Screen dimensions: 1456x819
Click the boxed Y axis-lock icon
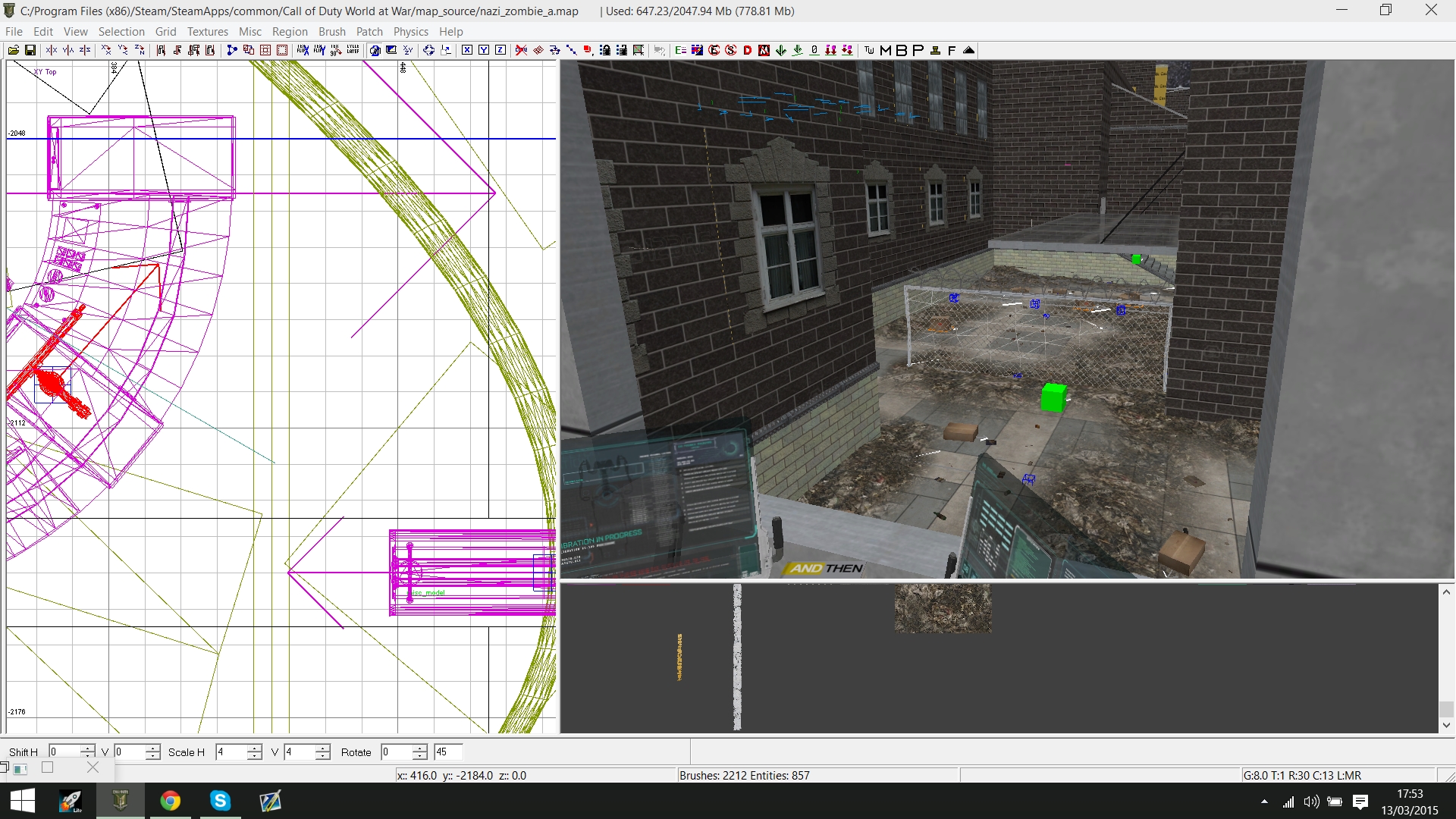coord(484,50)
